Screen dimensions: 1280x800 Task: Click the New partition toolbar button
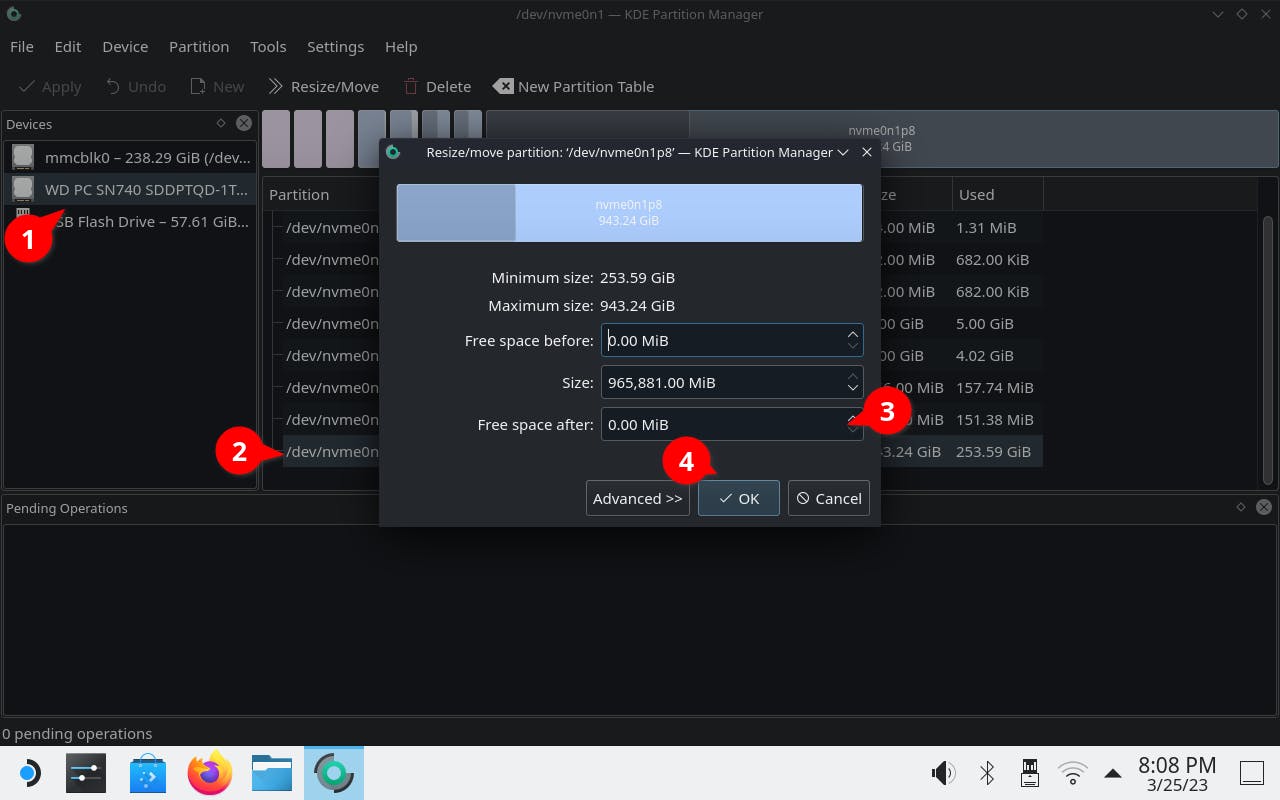[x=217, y=87]
